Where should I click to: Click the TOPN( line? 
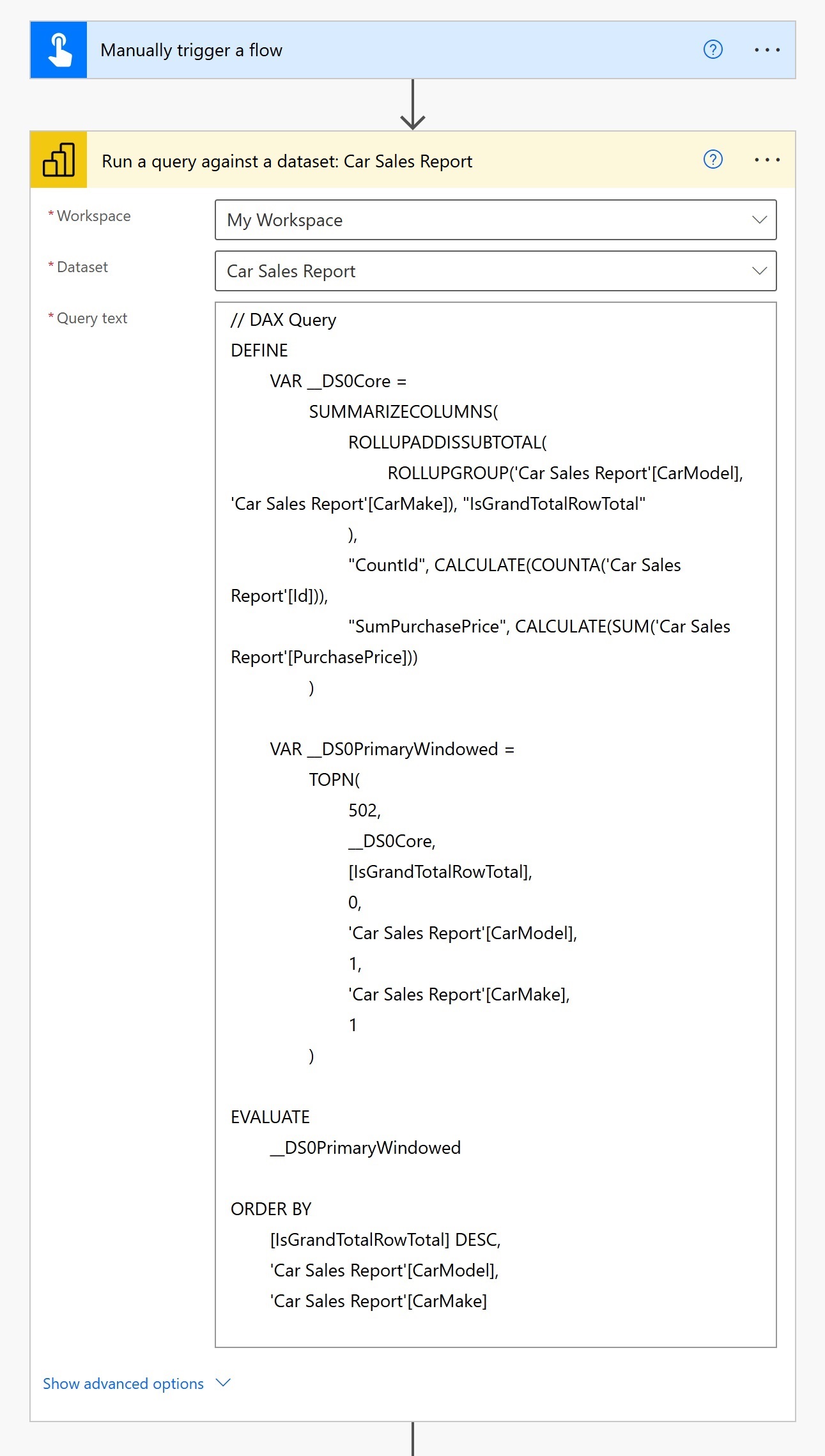click(334, 779)
